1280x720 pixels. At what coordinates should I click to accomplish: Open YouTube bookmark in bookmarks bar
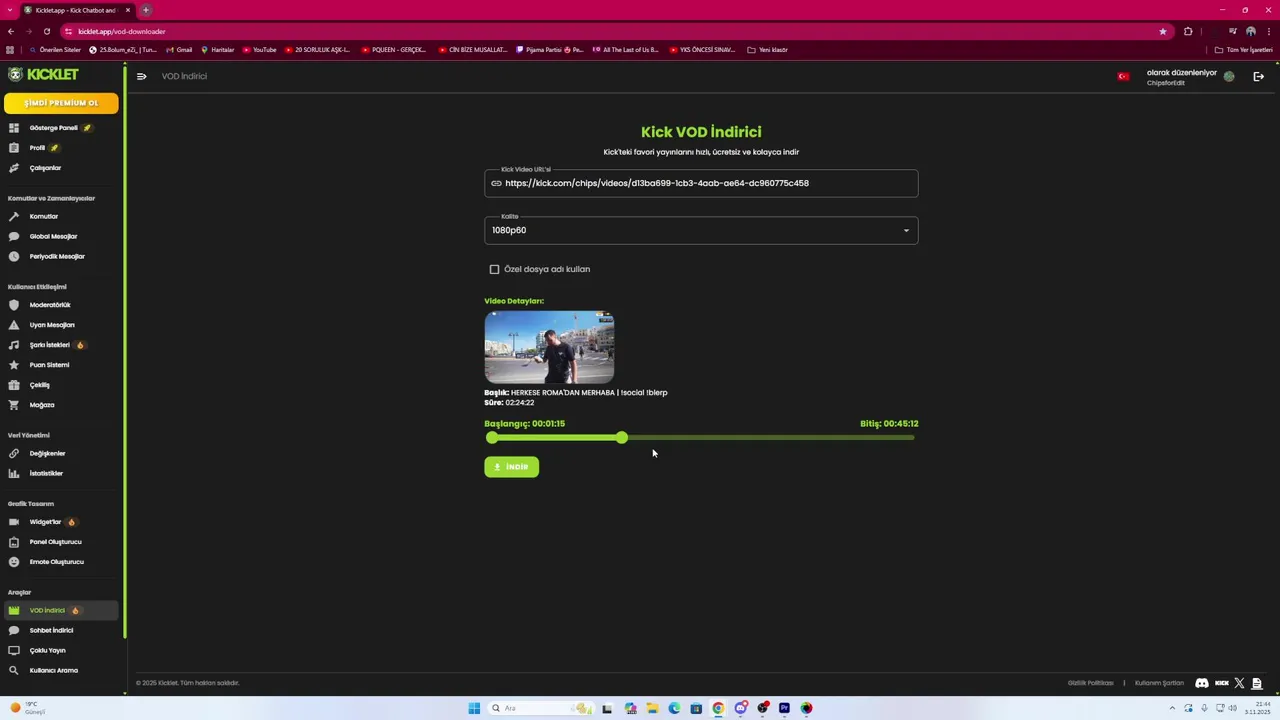[x=259, y=50]
